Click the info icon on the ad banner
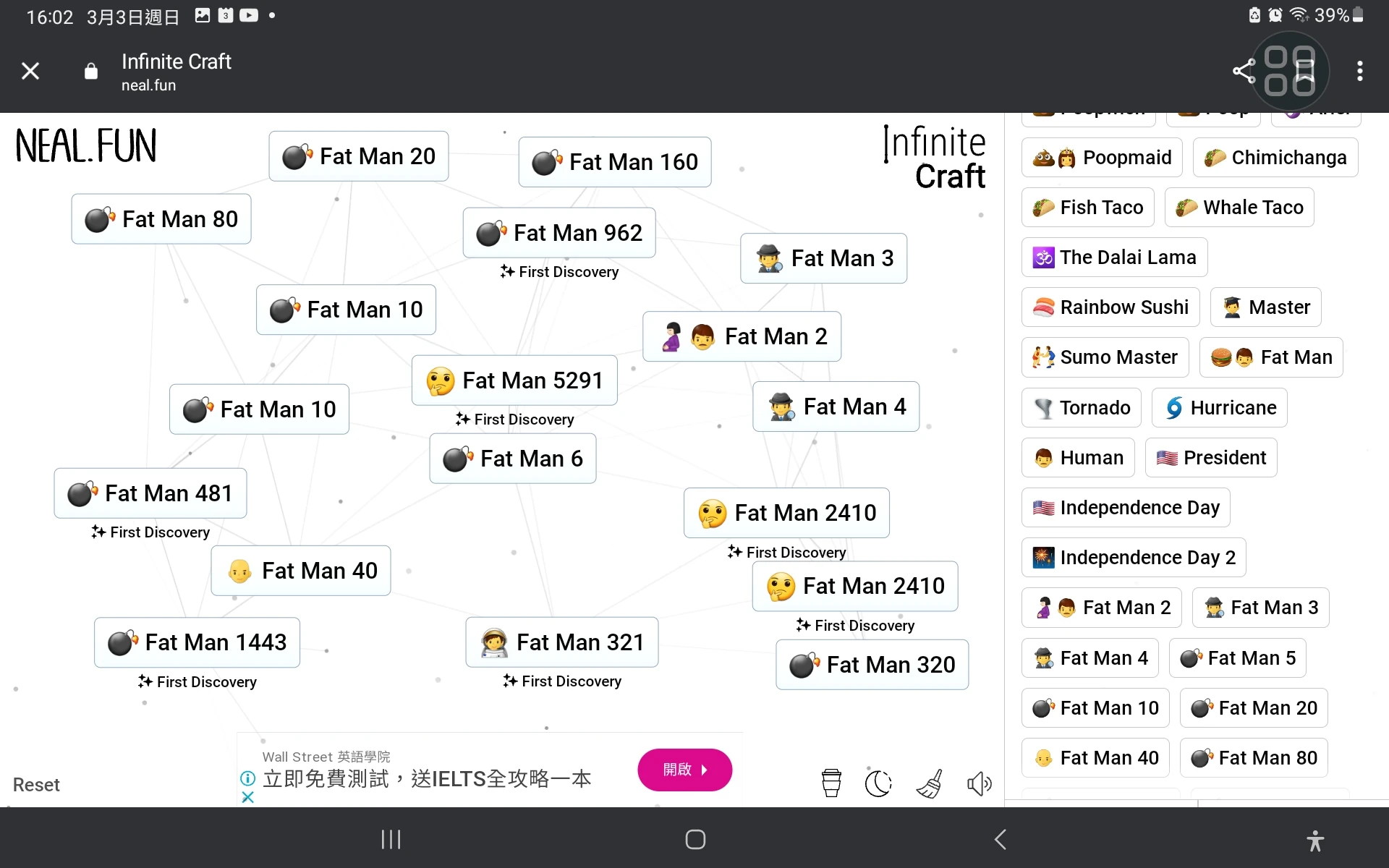The width and height of the screenshot is (1389, 868). pyautogui.click(x=247, y=778)
